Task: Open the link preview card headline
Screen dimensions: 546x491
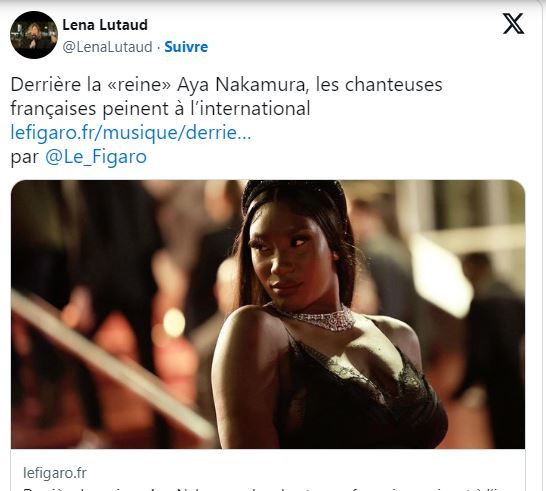Action: tap(268, 489)
